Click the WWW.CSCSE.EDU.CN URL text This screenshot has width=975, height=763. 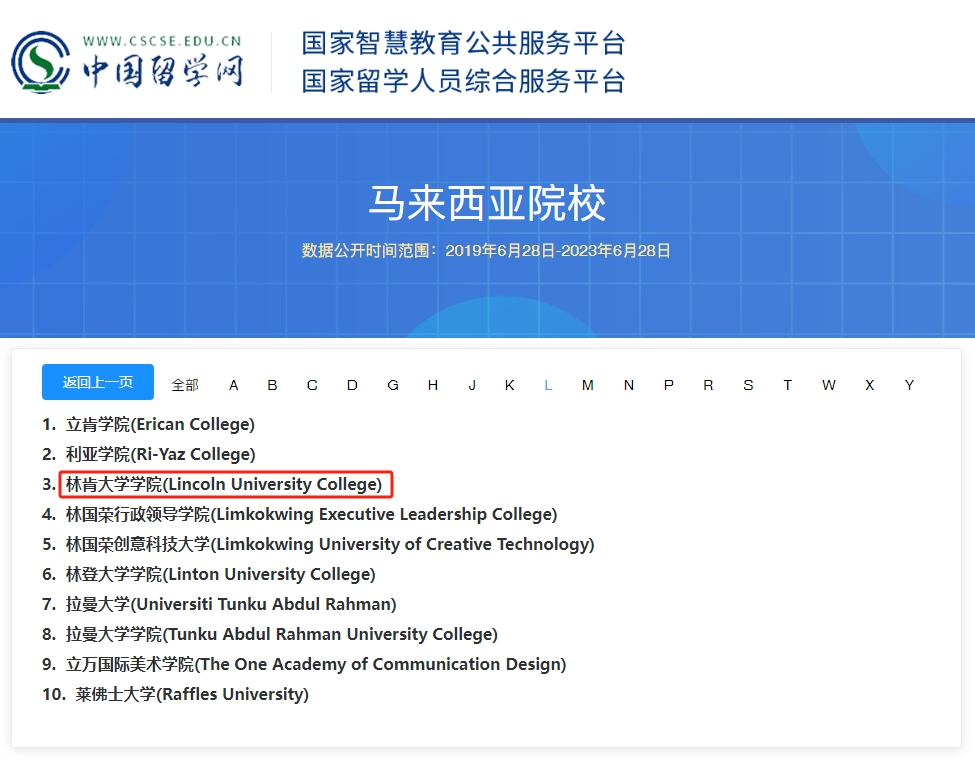tap(162, 41)
